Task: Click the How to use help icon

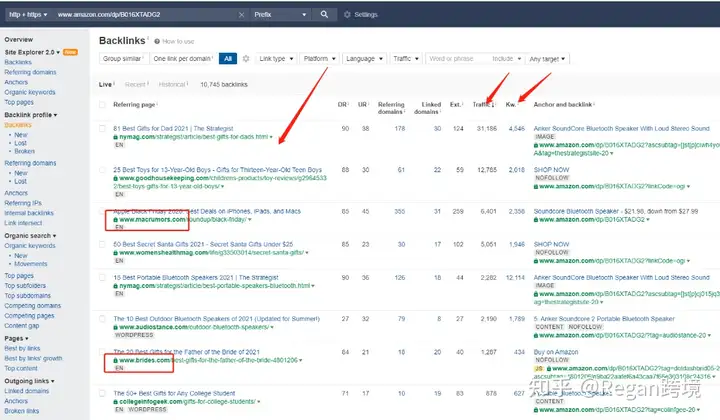Action: tap(157, 41)
